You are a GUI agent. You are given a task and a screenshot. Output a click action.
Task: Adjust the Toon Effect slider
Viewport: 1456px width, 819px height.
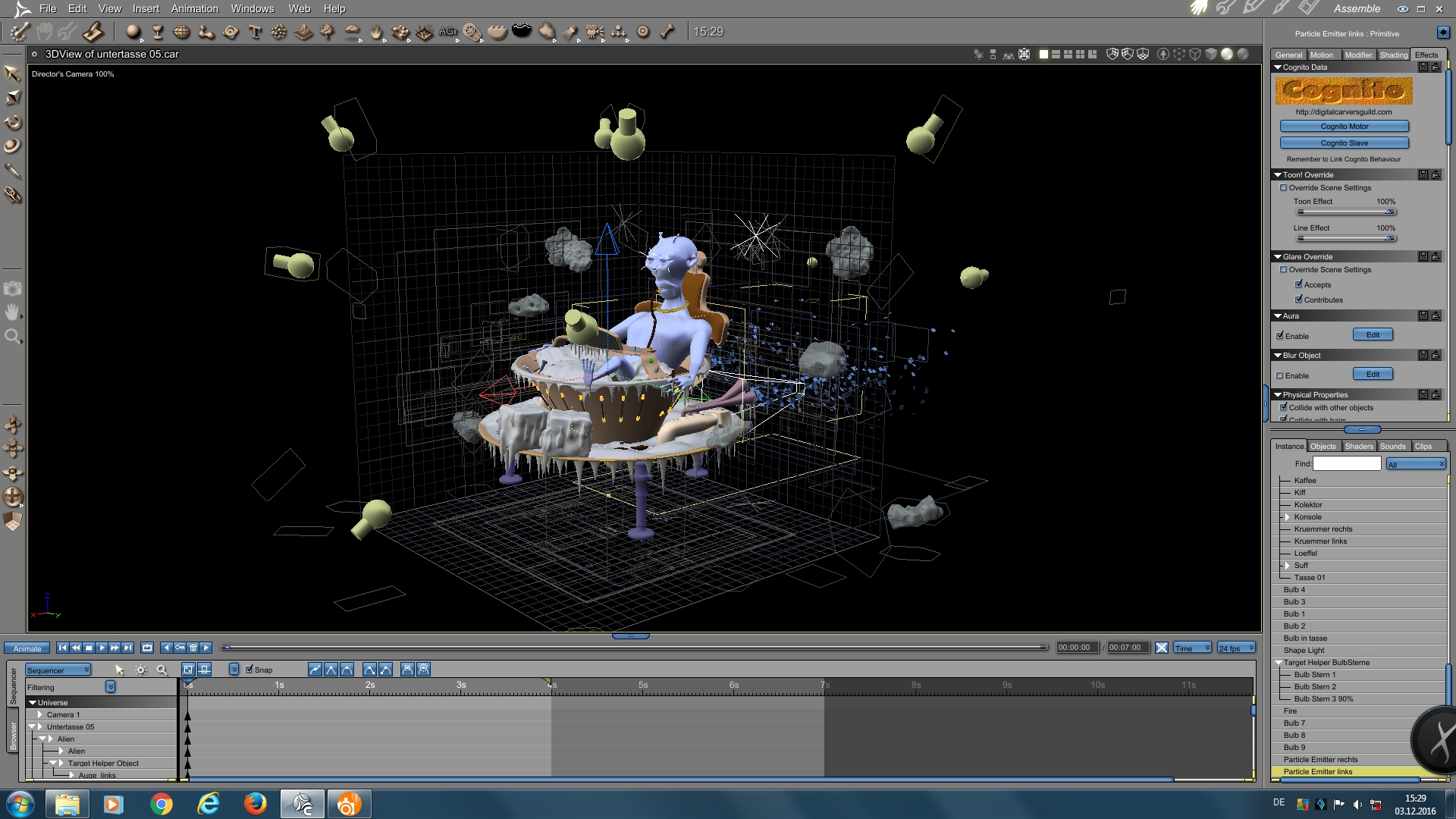(1389, 212)
